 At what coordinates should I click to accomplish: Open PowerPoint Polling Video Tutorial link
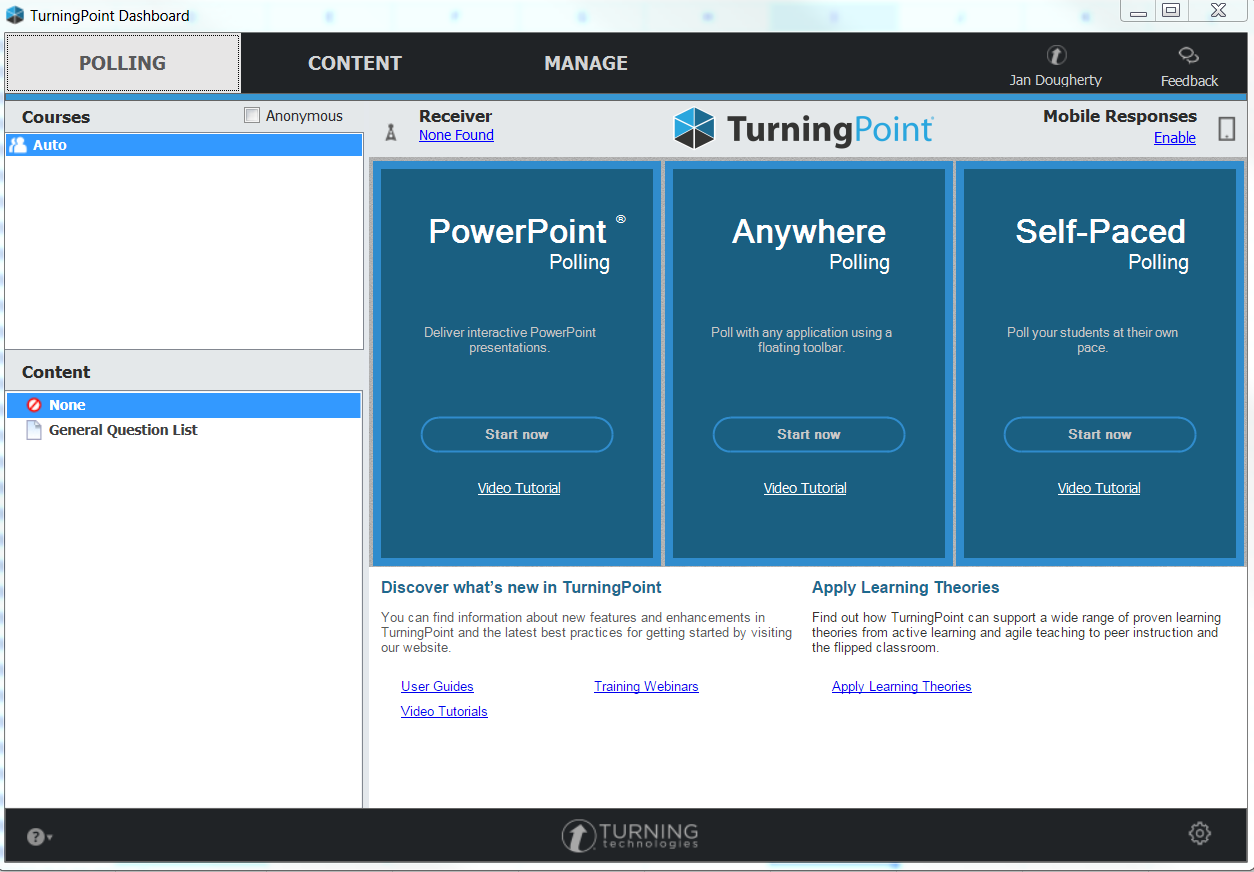click(x=519, y=488)
